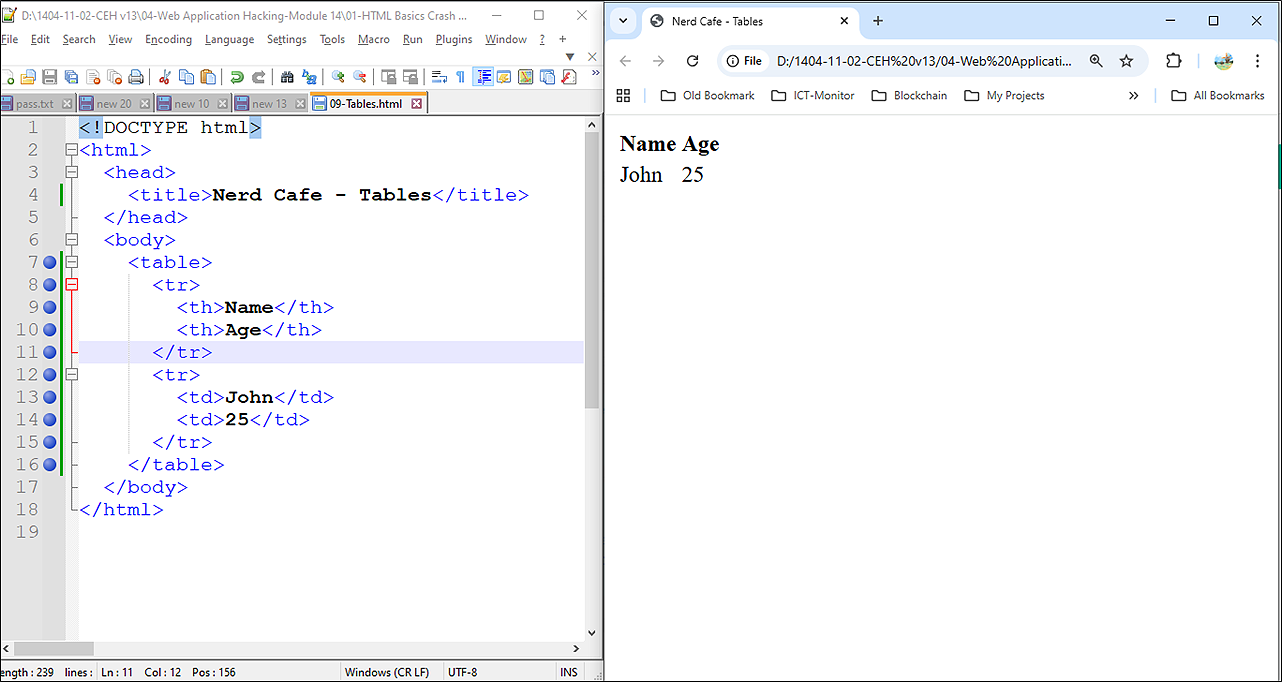Bookmark this page with the star icon
This screenshot has height=682, width=1282.
1126,61
